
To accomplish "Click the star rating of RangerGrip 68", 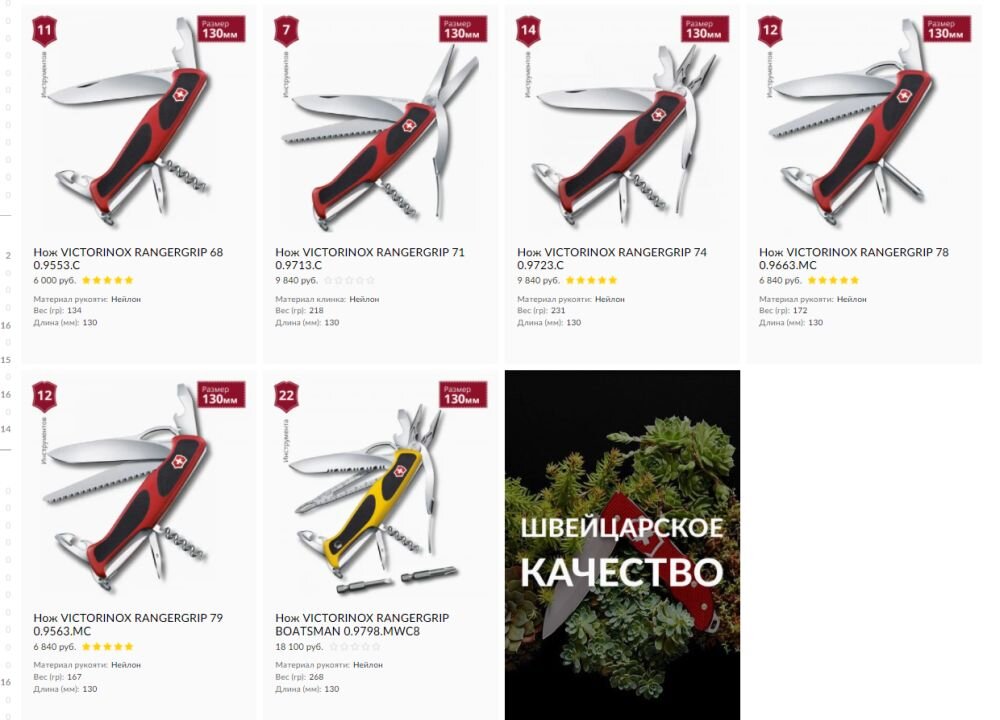I will (x=108, y=280).
